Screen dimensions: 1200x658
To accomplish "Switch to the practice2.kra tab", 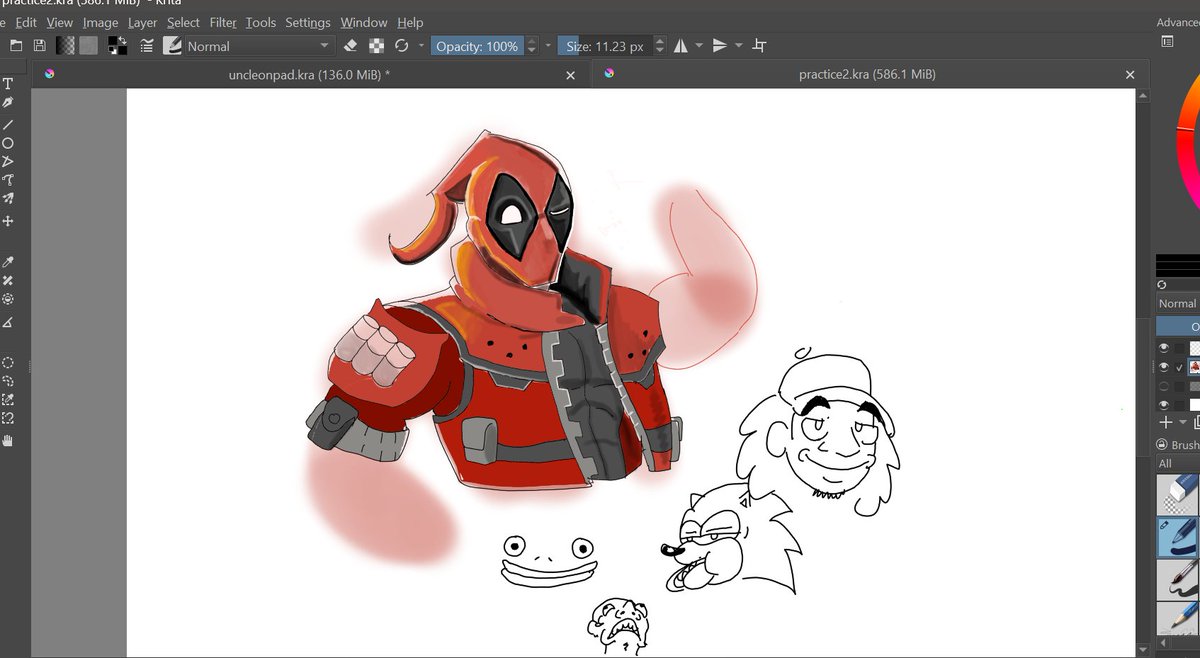I will pyautogui.click(x=866, y=75).
